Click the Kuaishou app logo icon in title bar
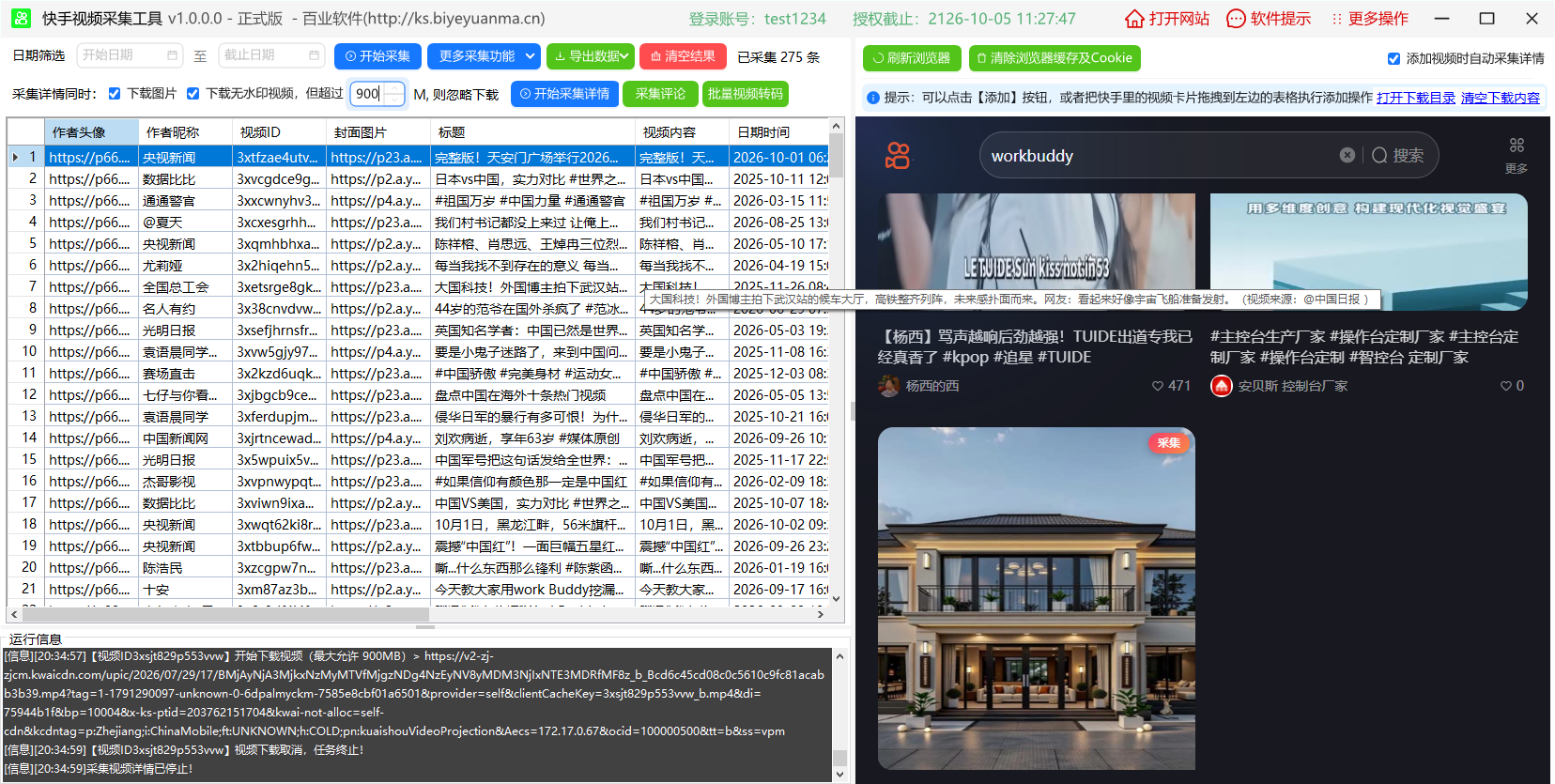Image resolution: width=1555 pixels, height=784 pixels. [21, 18]
